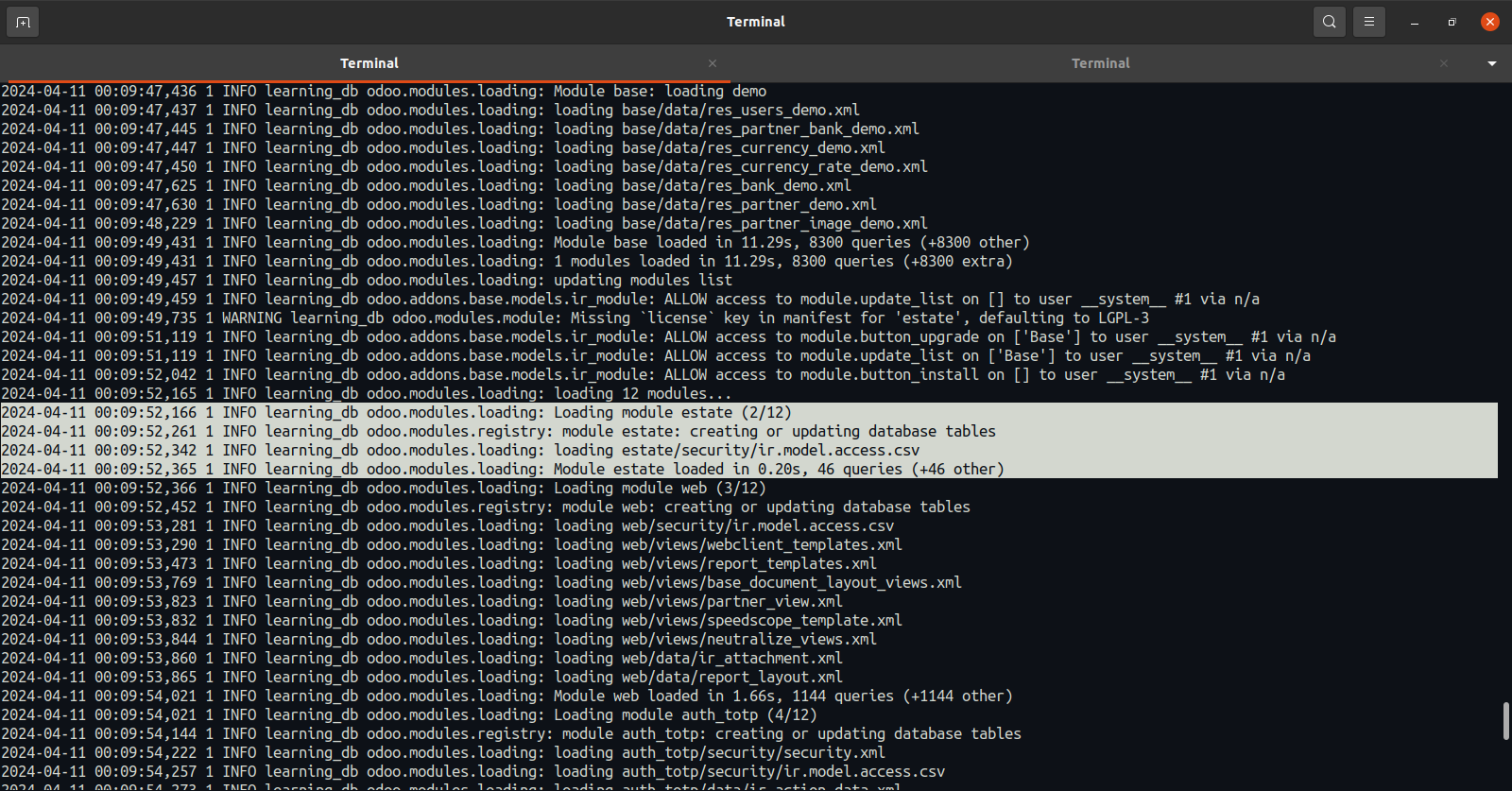Click the res_users_demo.xml log line
1512x791 pixels.
pyautogui.click(x=430, y=111)
